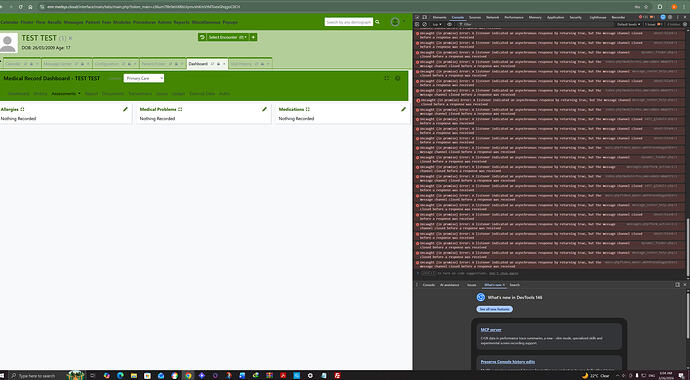Switch to DevTools Application tab
The image size is (690, 380).
coord(555,17)
